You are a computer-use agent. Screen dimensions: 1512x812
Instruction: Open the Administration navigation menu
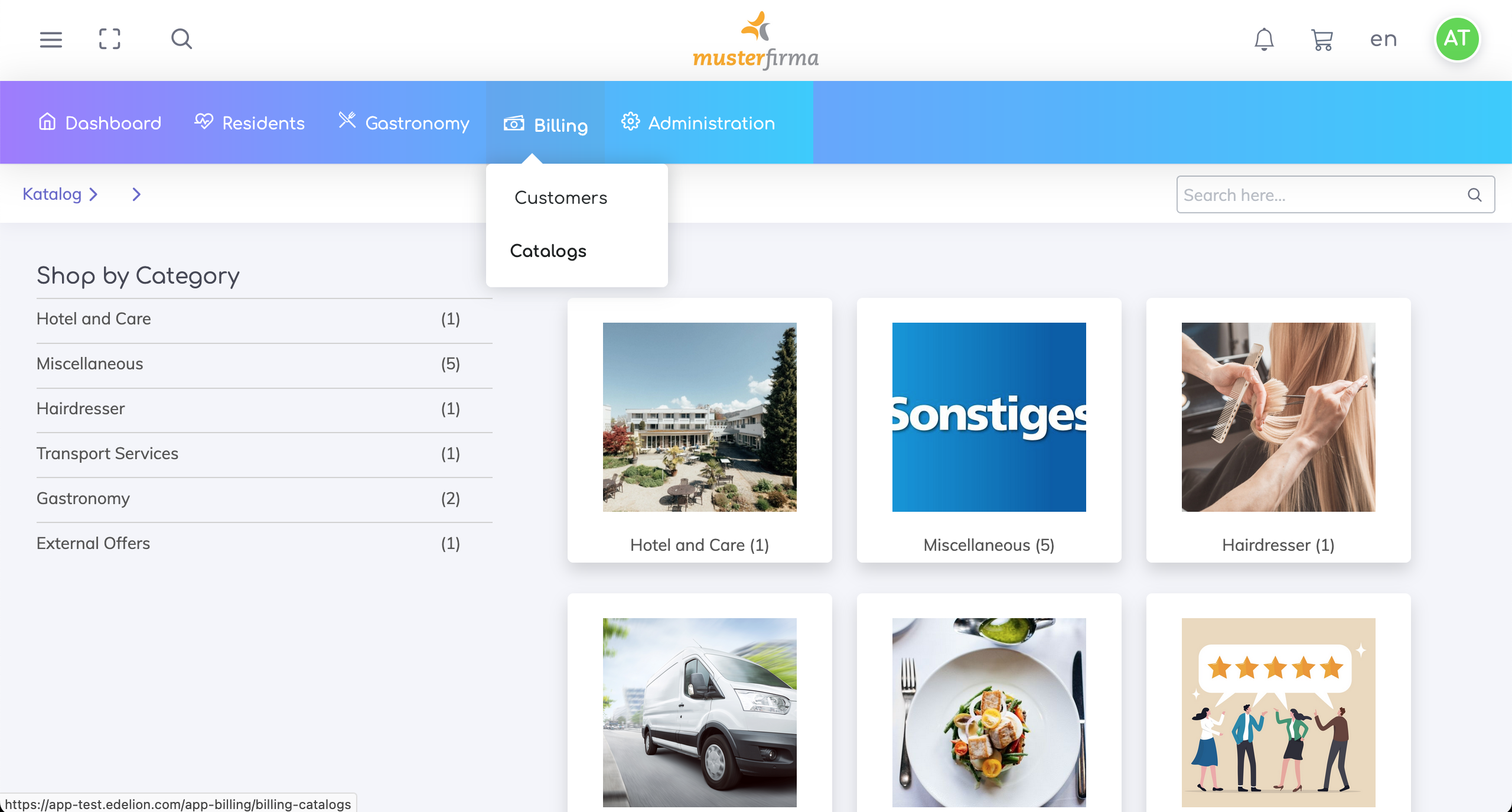pyautogui.click(x=698, y=123)
